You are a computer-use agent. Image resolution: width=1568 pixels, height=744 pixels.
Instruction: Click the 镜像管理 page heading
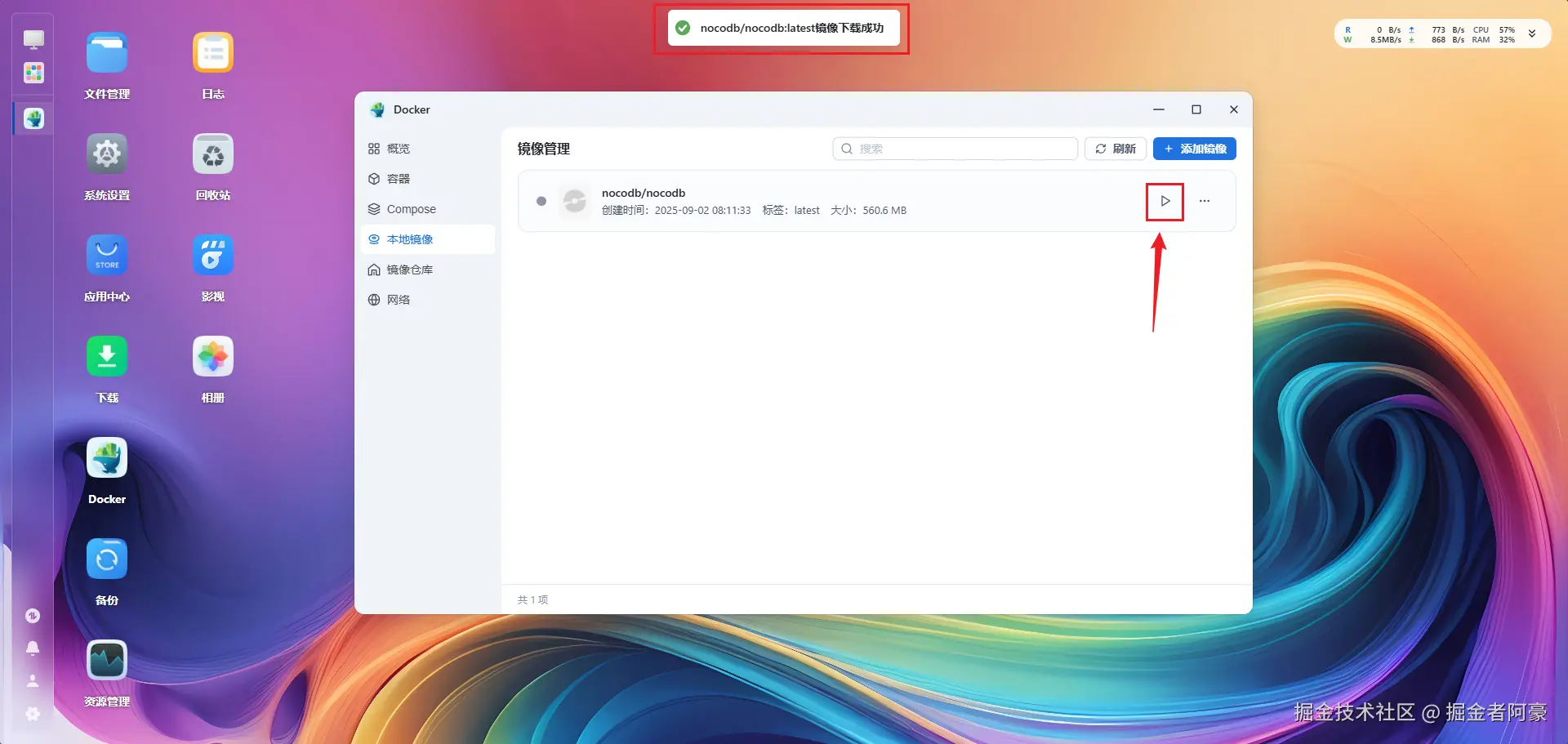[544, 149]
